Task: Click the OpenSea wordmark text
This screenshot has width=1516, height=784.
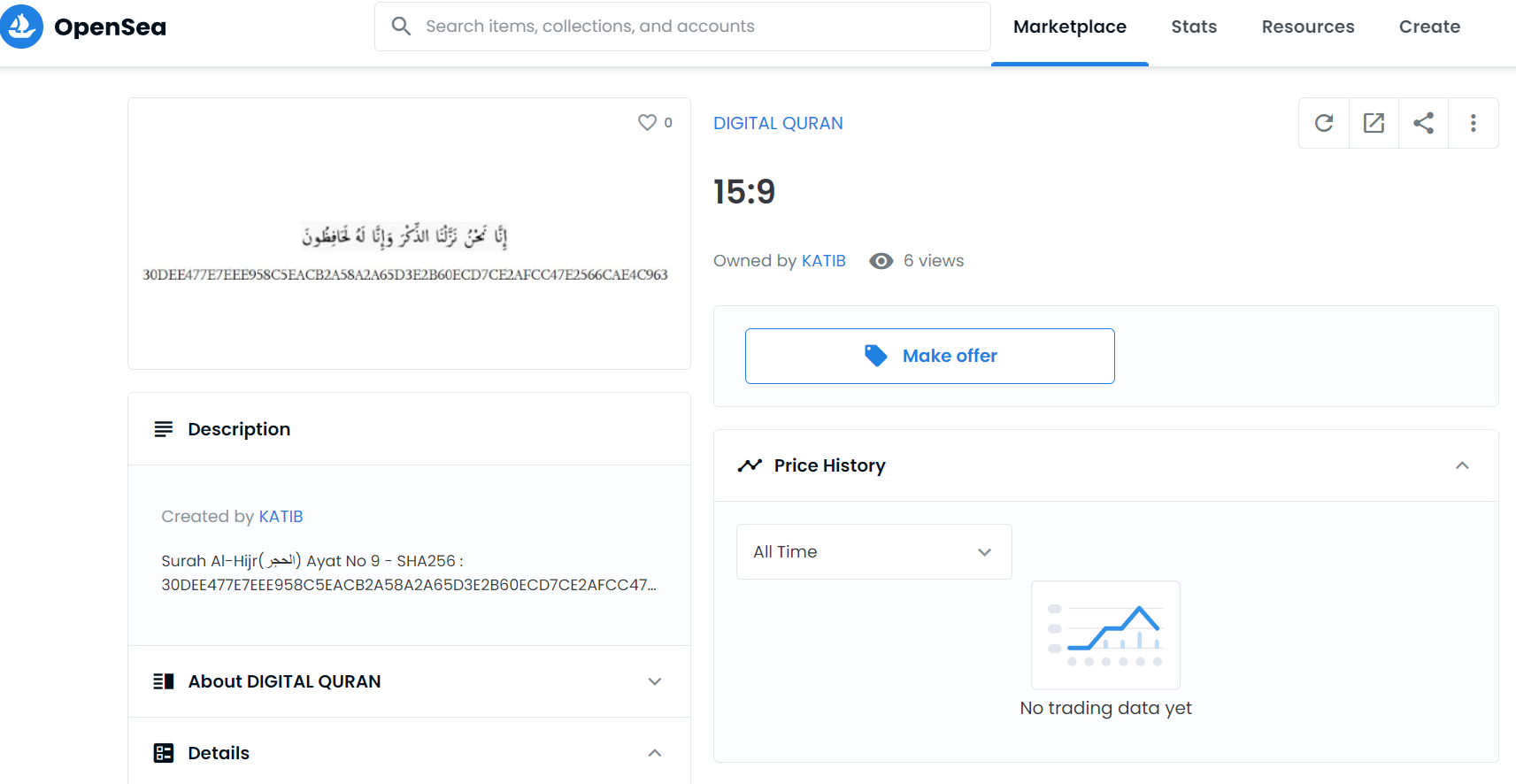Action: tap(110, 27)
